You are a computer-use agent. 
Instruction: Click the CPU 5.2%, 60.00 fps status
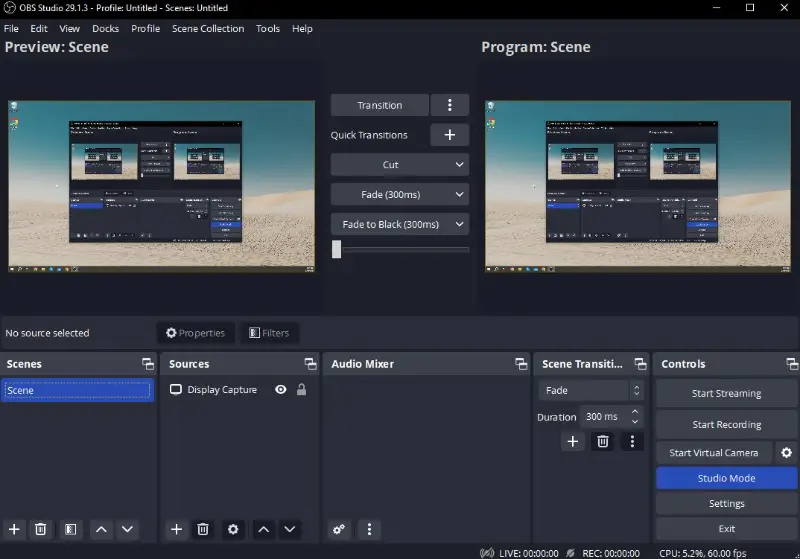pos(703,553)
